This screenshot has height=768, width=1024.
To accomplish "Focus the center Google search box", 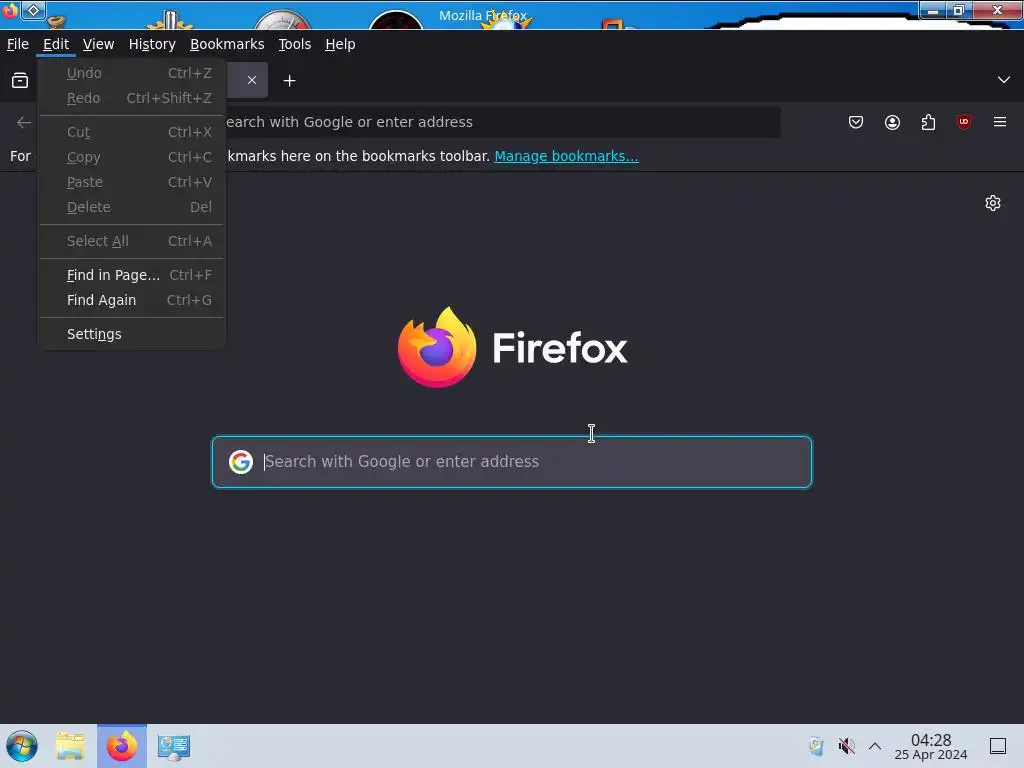I will coord(512,462).
